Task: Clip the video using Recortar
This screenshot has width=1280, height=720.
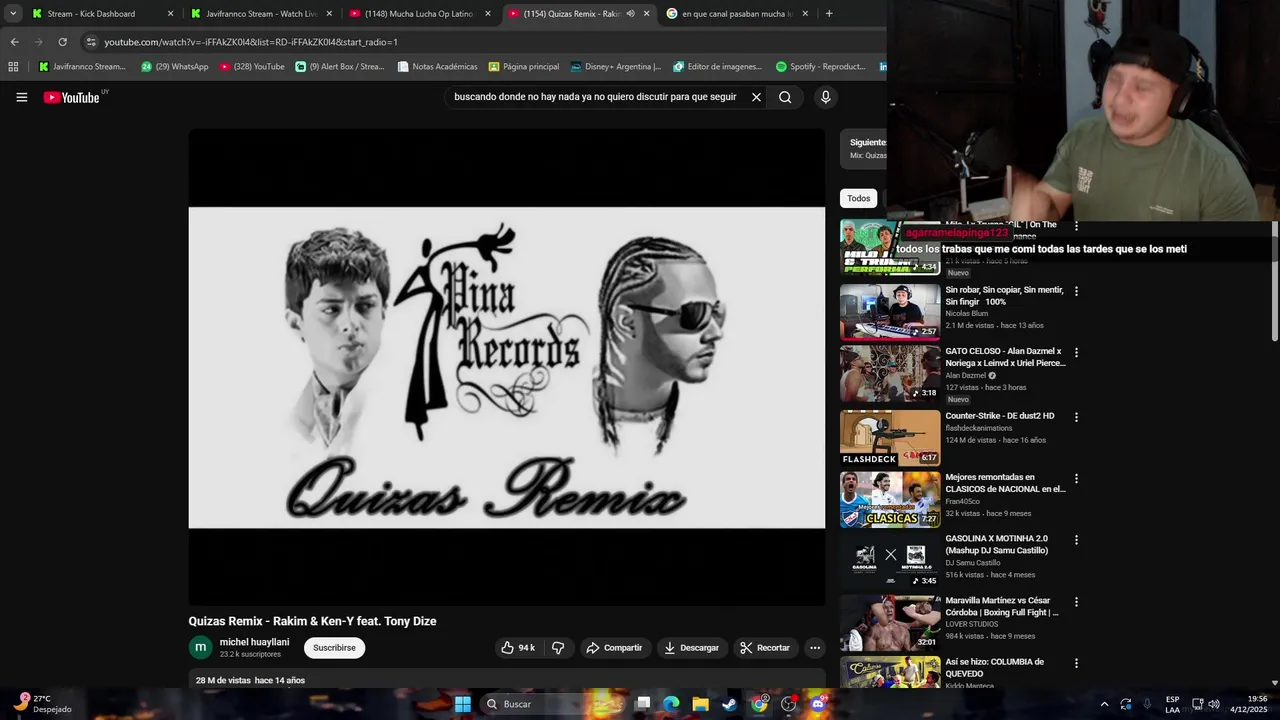Action: pyautogui.click(x=765, y=648)
